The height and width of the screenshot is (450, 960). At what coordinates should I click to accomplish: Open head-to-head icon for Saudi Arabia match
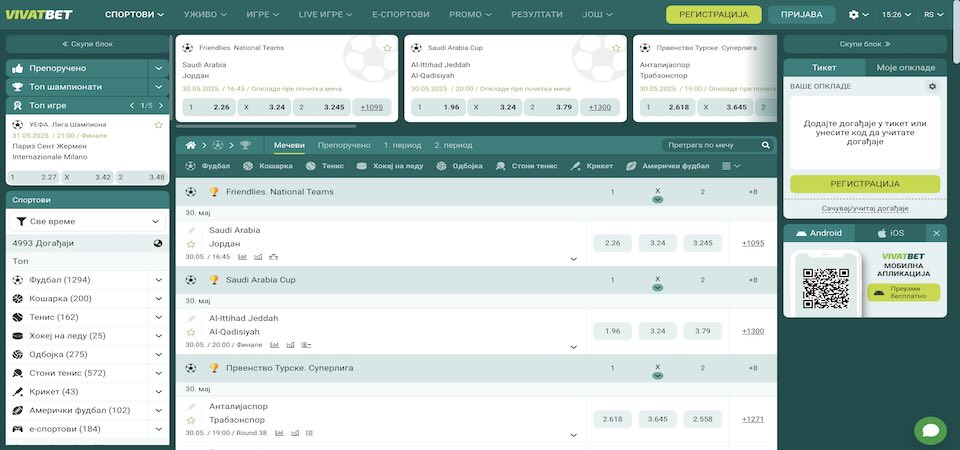[x=258, y=257]
